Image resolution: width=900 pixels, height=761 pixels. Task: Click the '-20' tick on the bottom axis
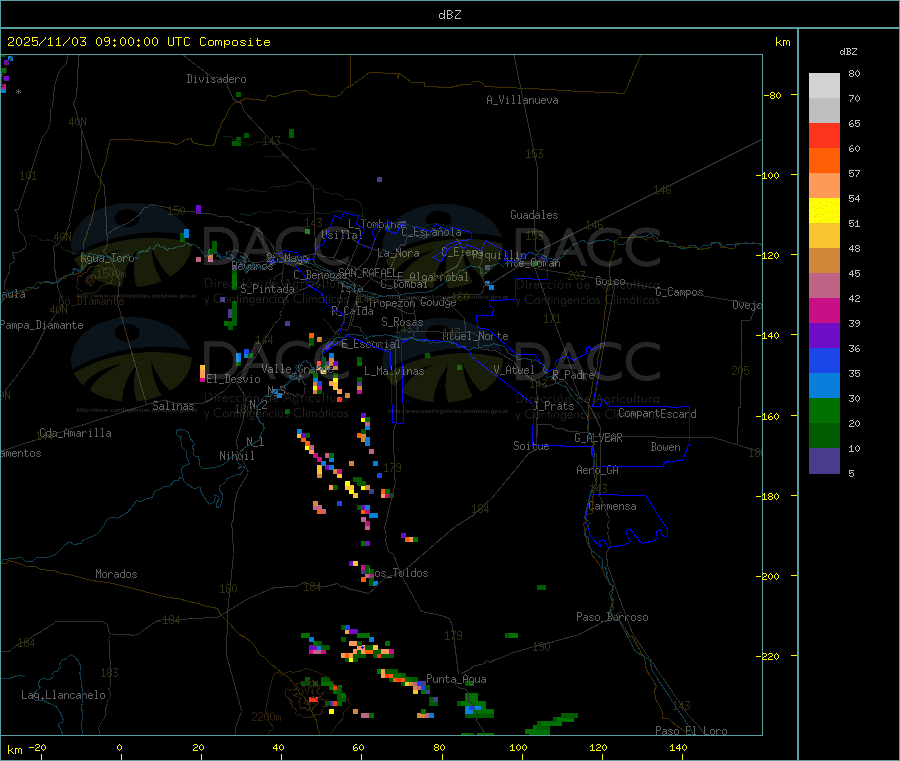[x=37, y=747]
